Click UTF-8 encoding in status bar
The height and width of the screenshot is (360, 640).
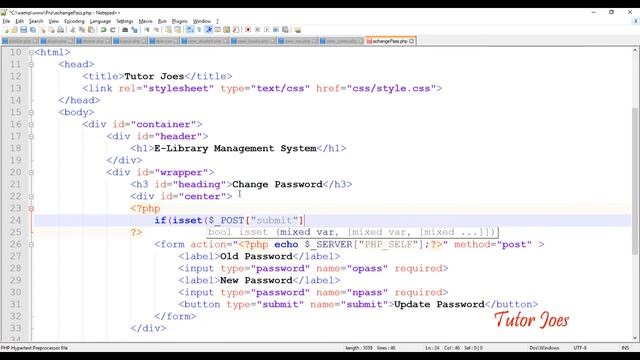[x=580, y=348]
